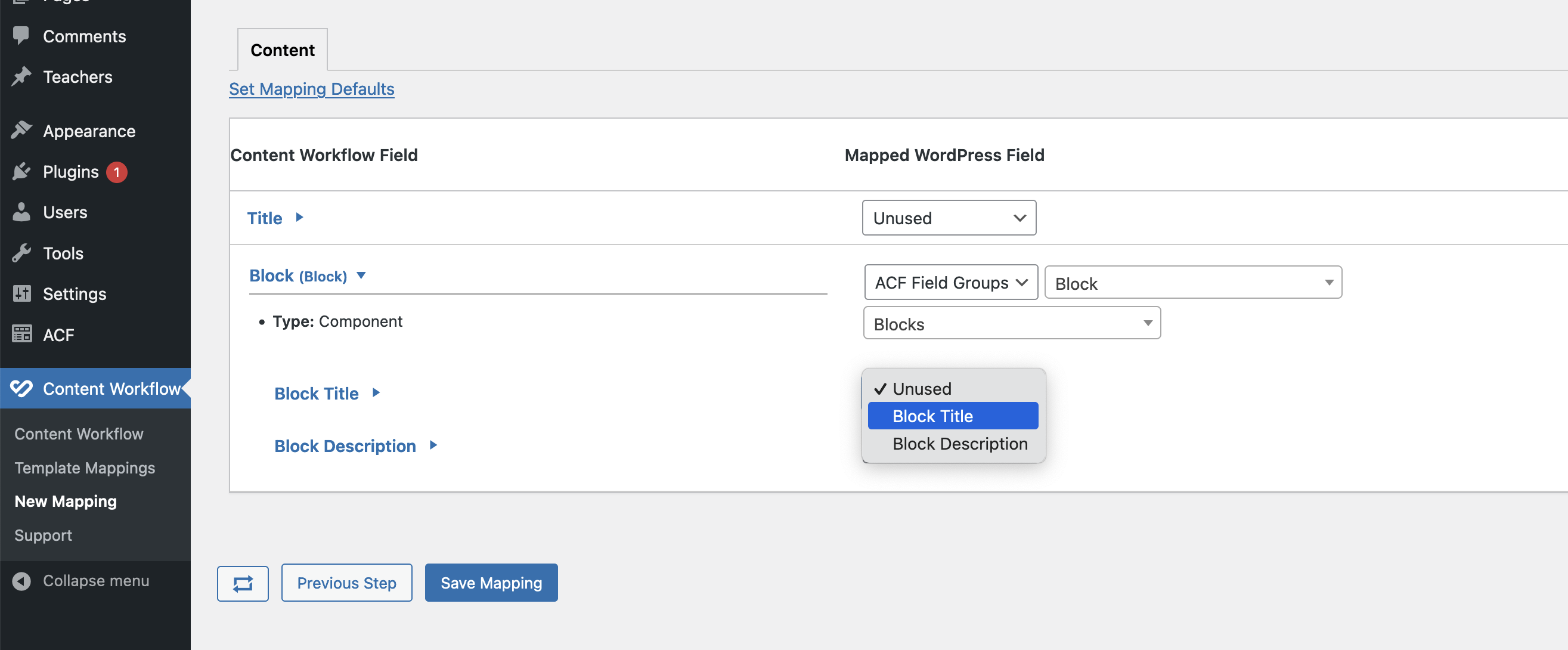Image resolution: width=1568 pixels, height=650 pixels.
Task: Click the Content Workflow heart icon
Action: click(22, 388)
